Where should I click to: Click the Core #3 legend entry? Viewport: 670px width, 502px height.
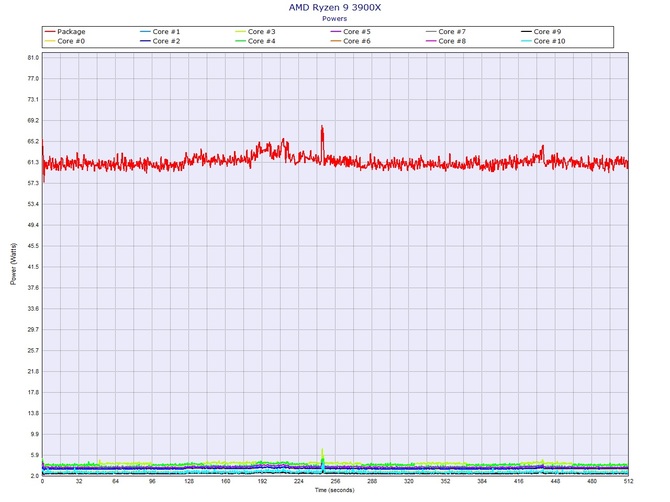(x=256, y=32)
